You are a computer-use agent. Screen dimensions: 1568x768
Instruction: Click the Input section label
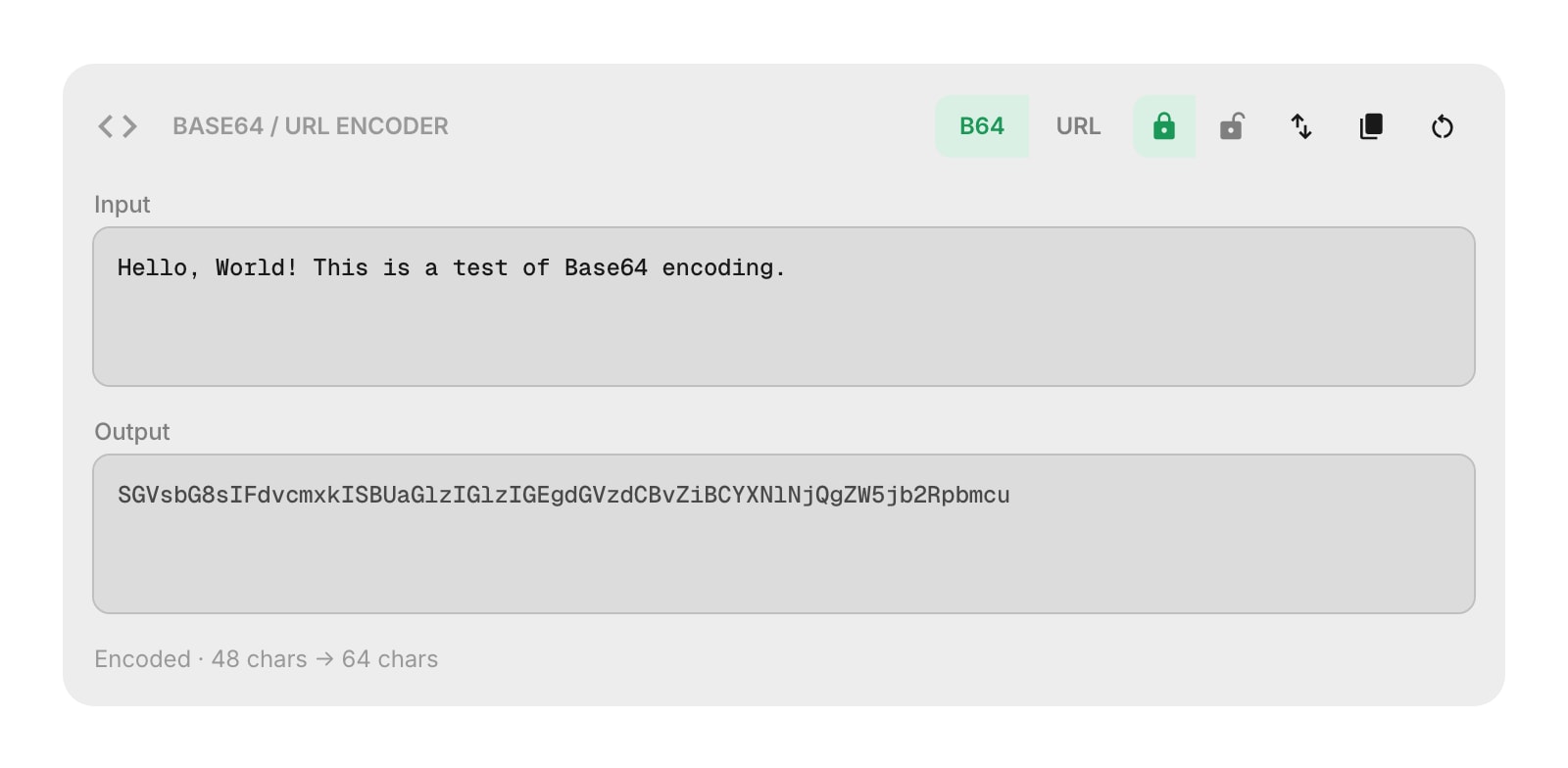[122, 205]
